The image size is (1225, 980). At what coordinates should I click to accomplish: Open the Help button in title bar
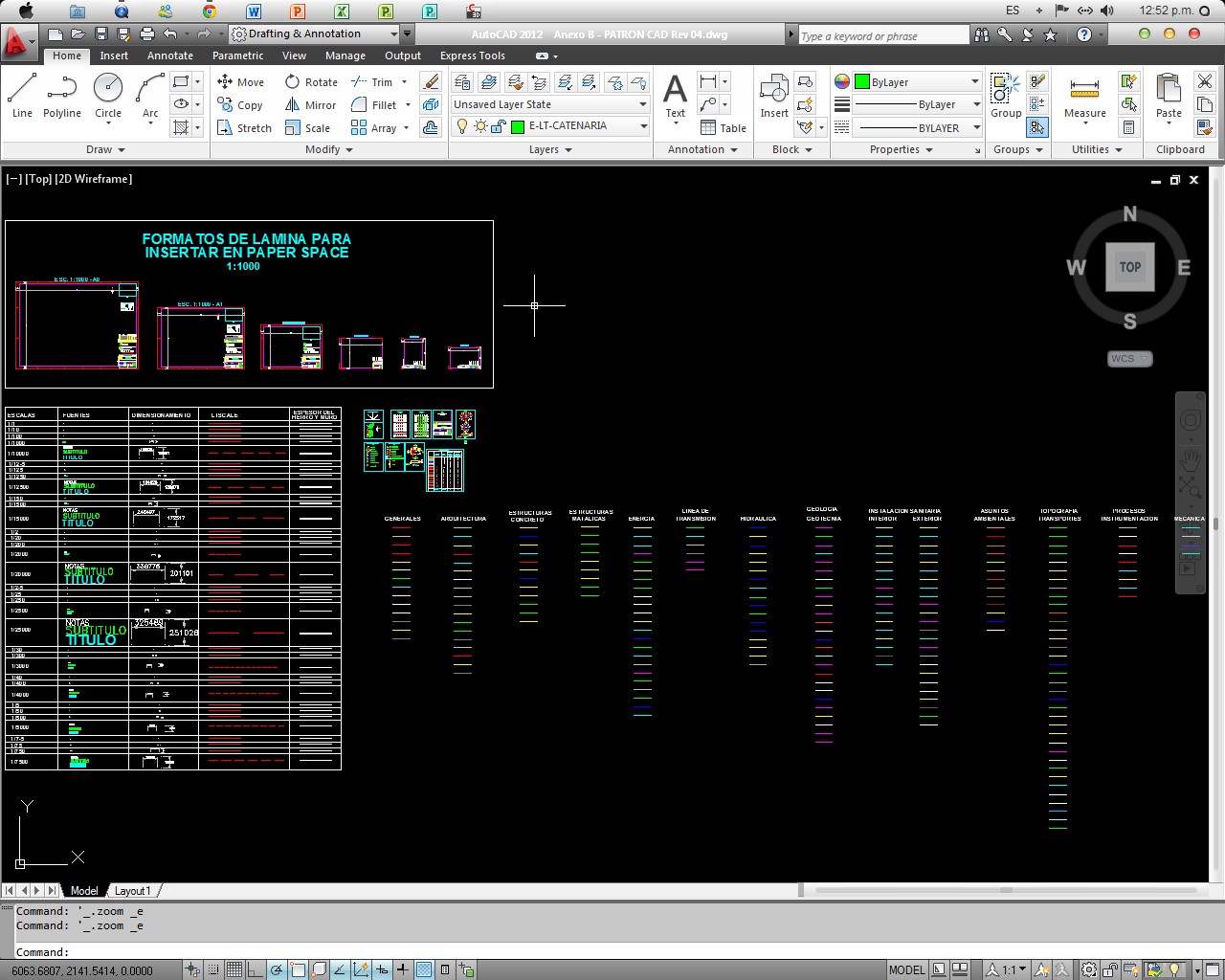click(x=1083, y=34)
